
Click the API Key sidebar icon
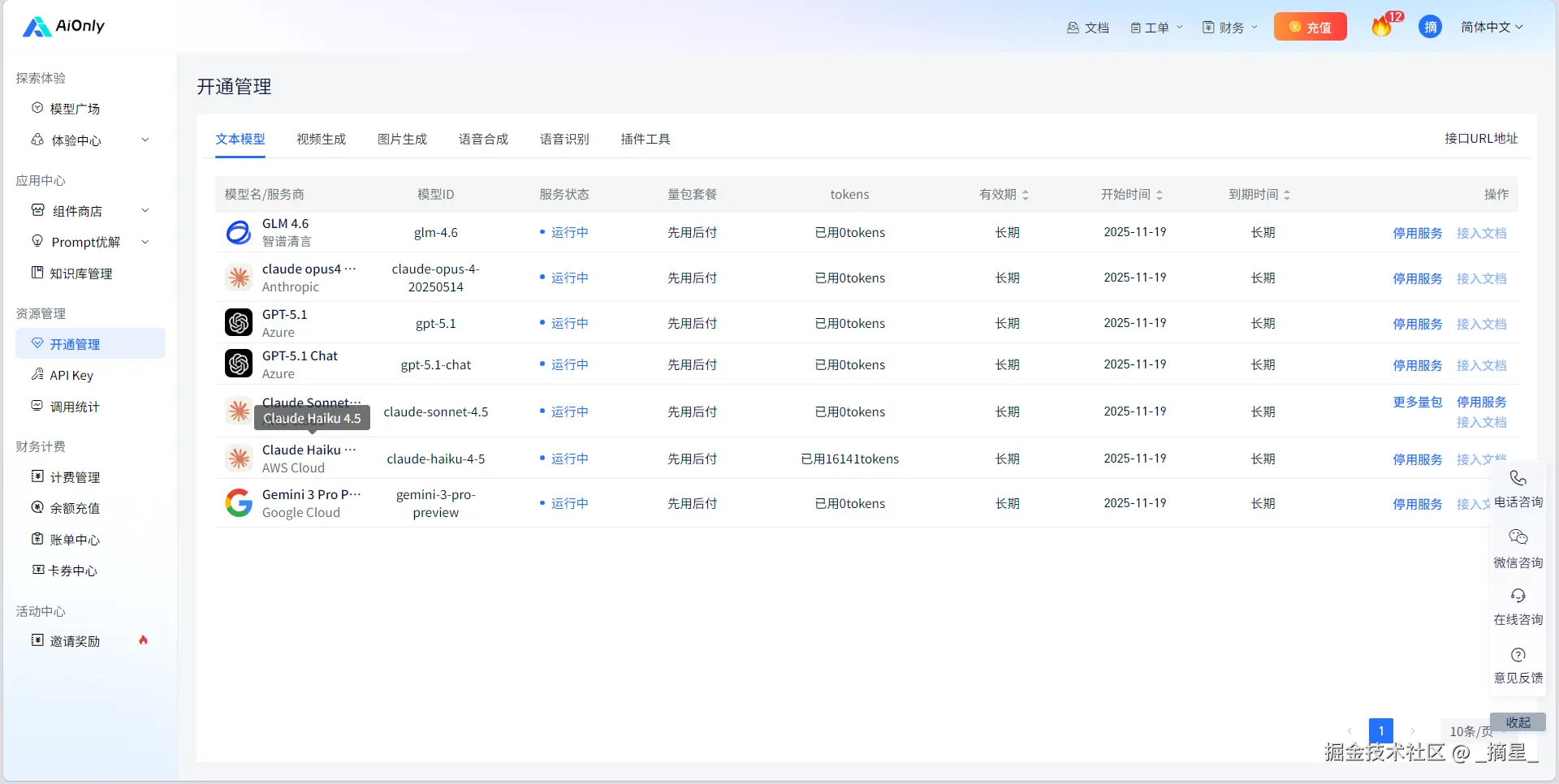pyautogui.click(x=37, y=374)
